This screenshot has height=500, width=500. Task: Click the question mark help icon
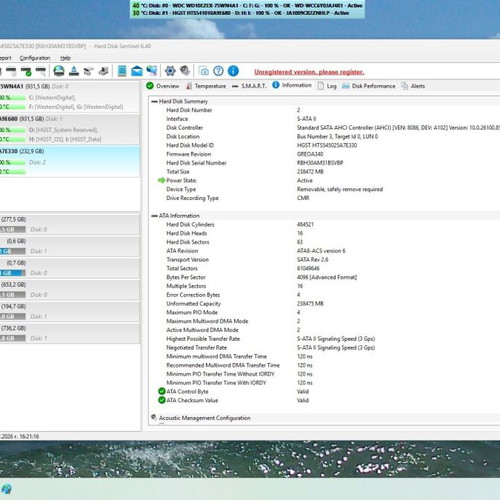218,71
